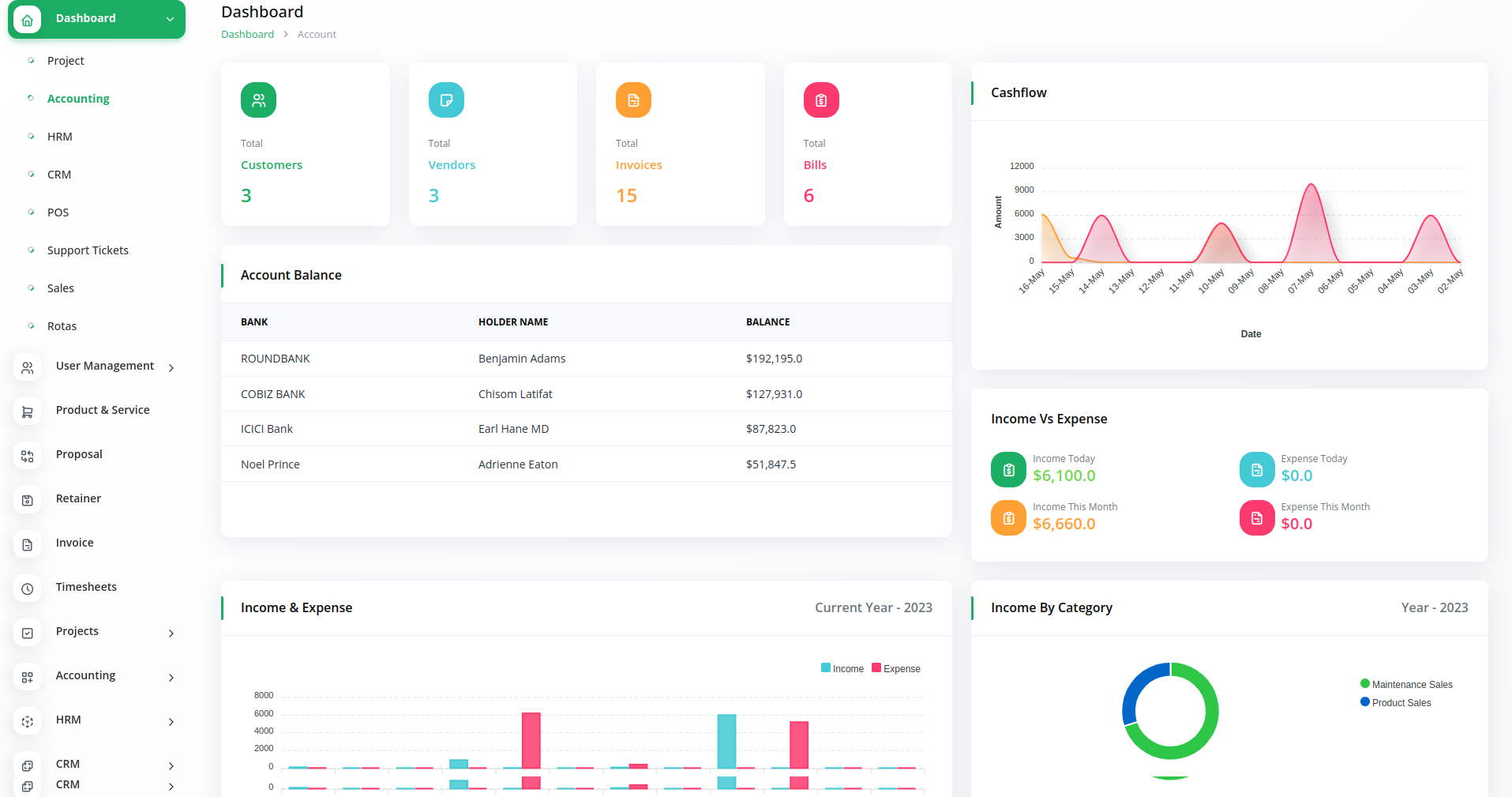
Task: Collapse the Dashboard menu chevron
Action: click(170, 19)
